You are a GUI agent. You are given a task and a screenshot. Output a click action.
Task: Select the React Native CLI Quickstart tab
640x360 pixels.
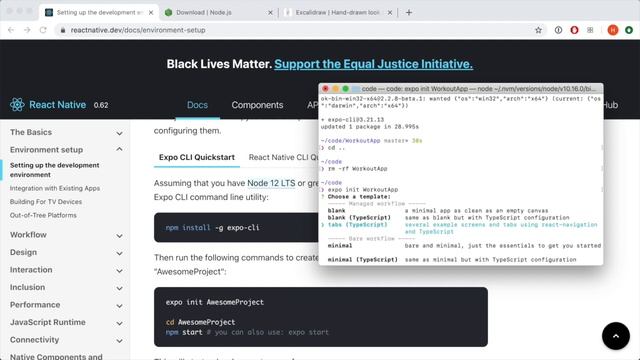click(283, 157)
